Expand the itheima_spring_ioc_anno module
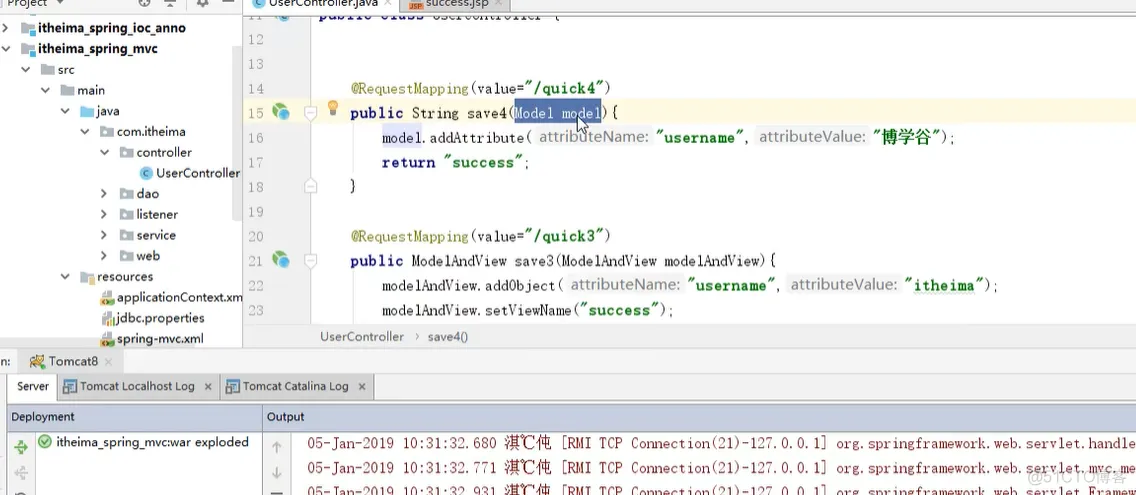Image resolution: width=1136 pixels, height=495 pixels. pos(6,28)
